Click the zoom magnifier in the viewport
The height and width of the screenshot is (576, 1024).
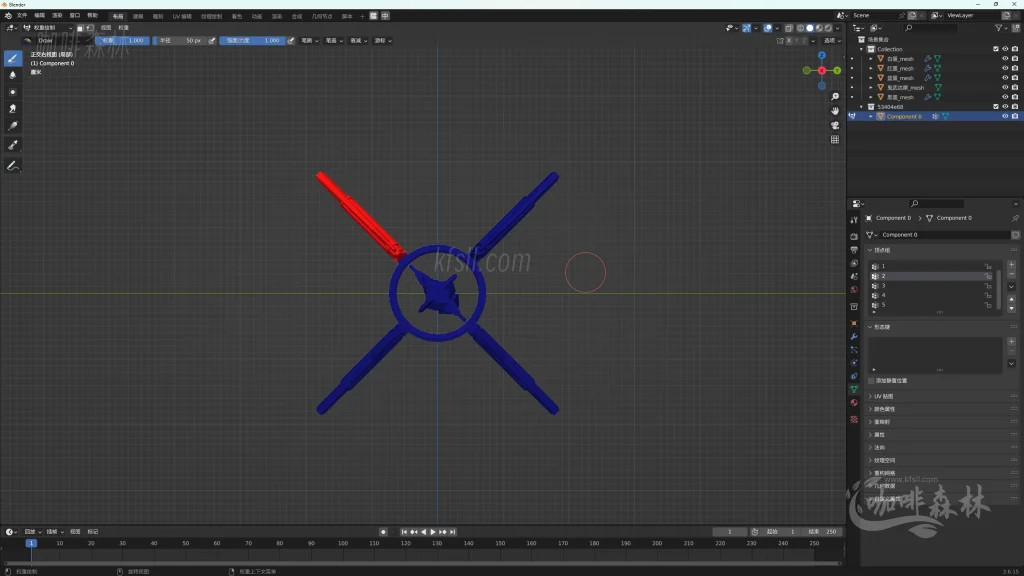click(835, 97)
